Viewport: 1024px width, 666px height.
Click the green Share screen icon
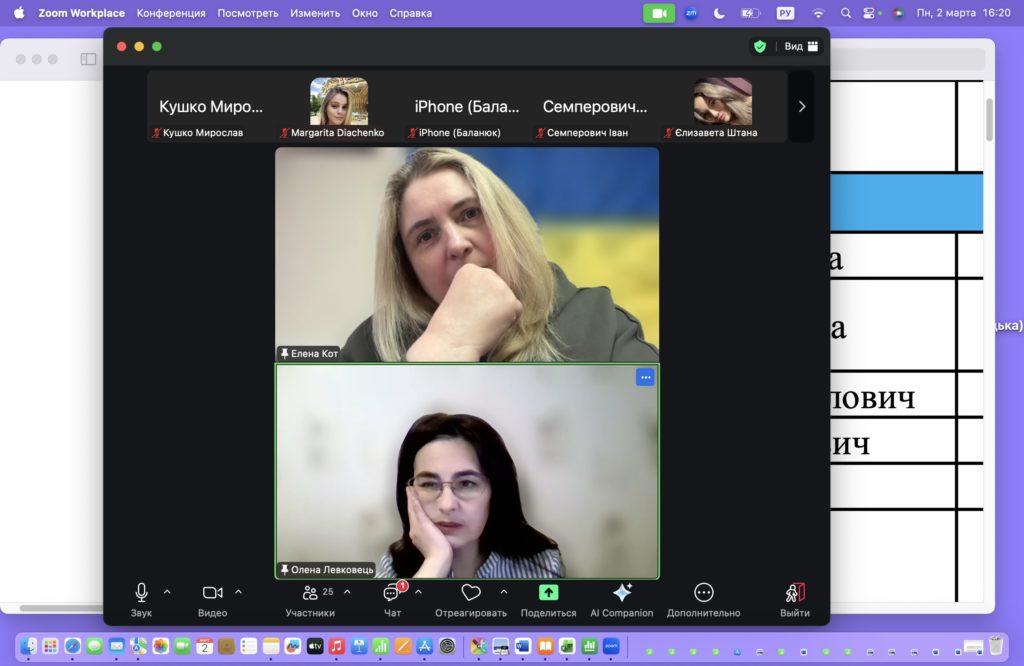tap(548, 593)
